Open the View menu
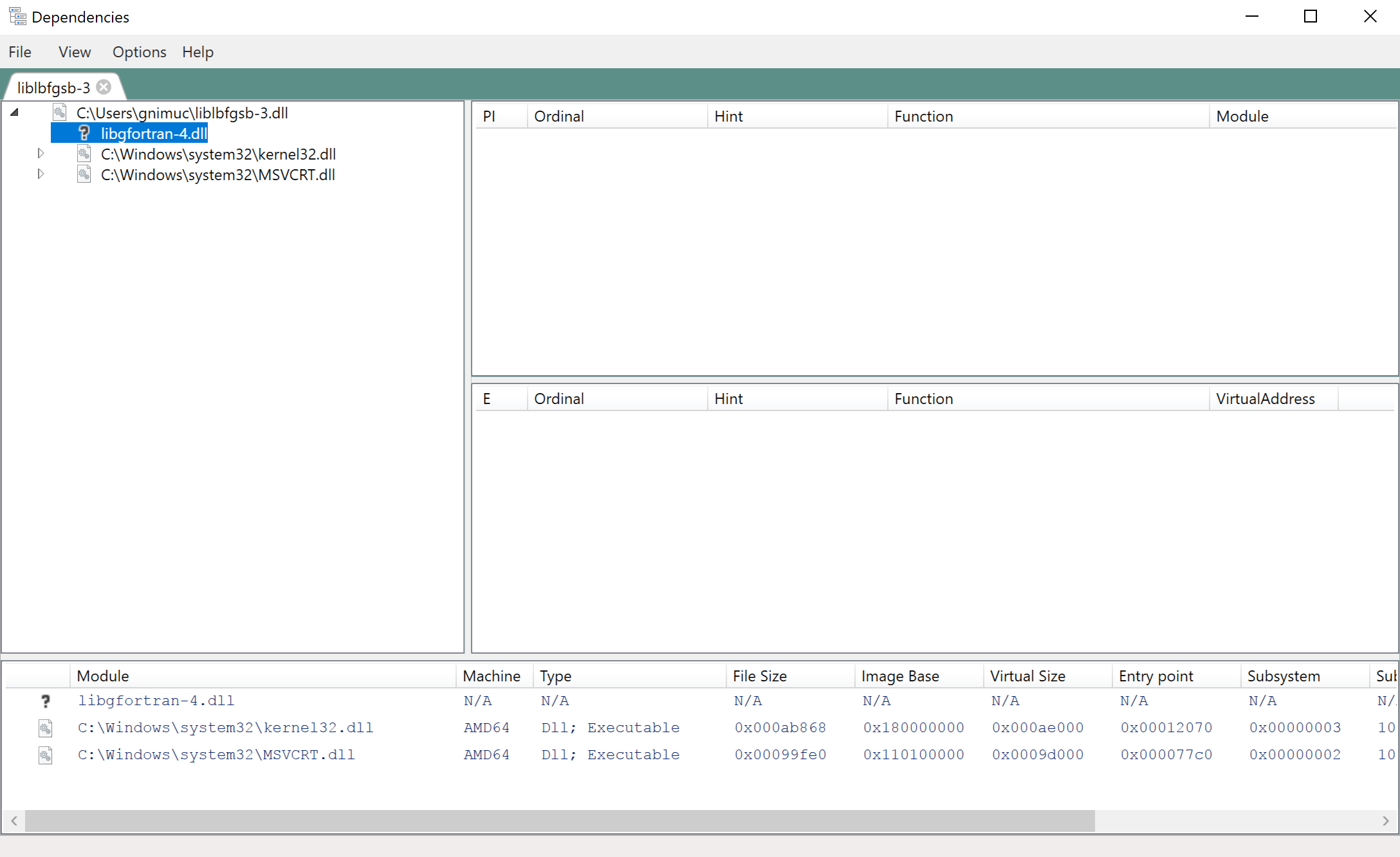The image size is (1400, 857). click(75, 52)
